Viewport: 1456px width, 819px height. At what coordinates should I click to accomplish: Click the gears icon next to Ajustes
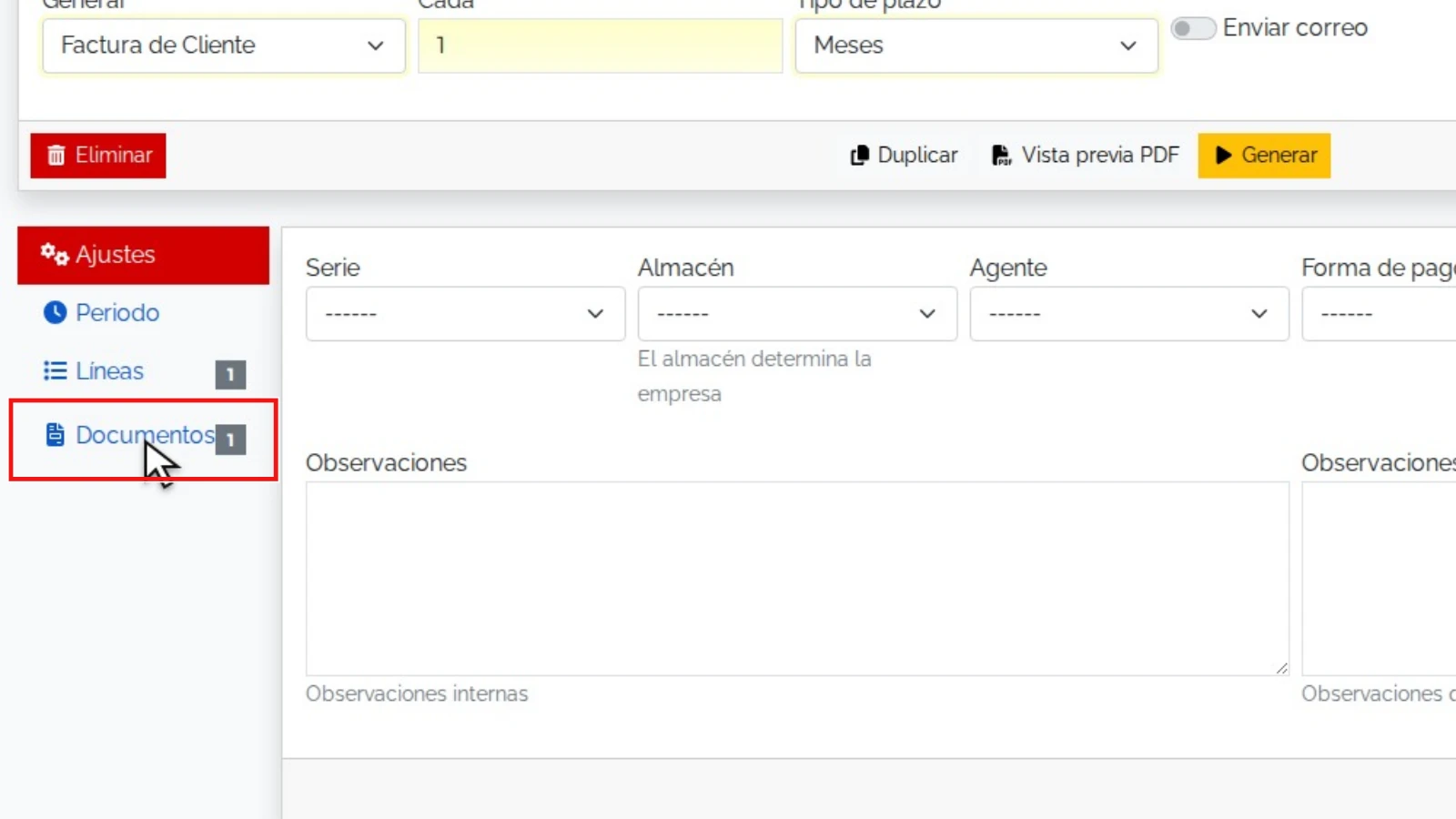55,255
